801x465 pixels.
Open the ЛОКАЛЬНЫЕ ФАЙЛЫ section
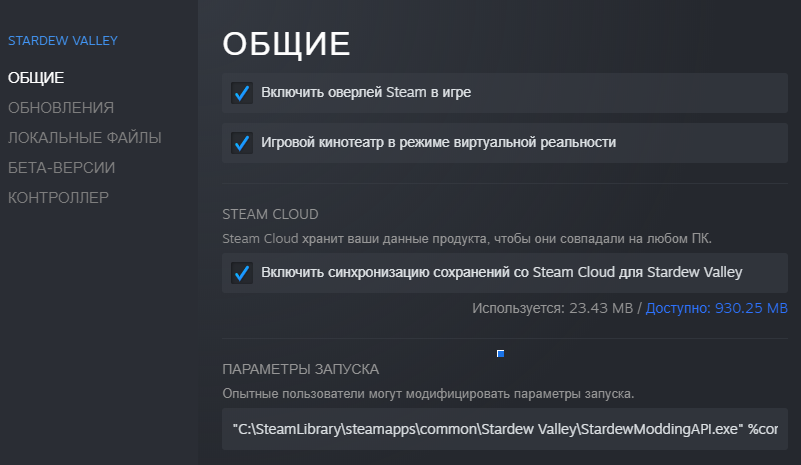pos(84,137)
